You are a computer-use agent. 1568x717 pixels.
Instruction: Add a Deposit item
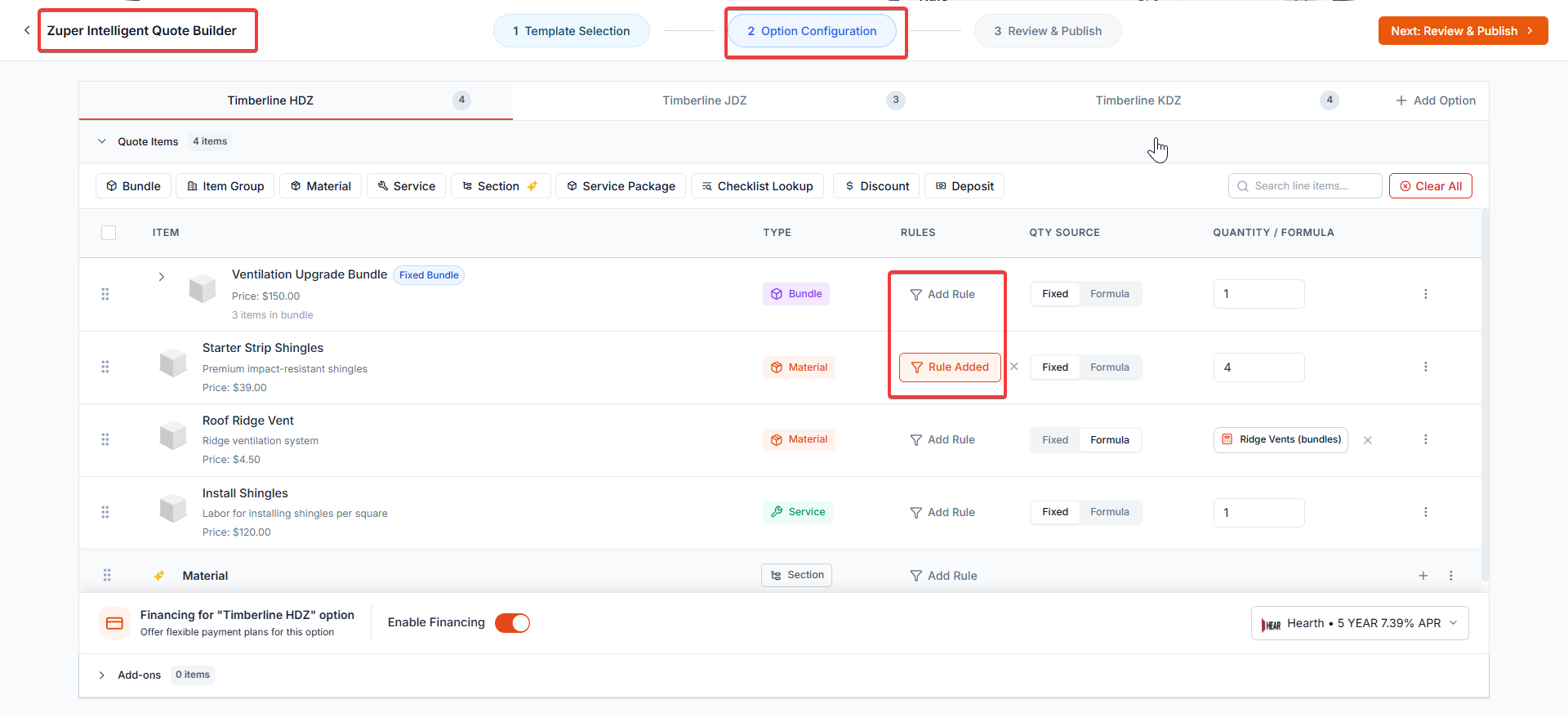pos(964,186)
